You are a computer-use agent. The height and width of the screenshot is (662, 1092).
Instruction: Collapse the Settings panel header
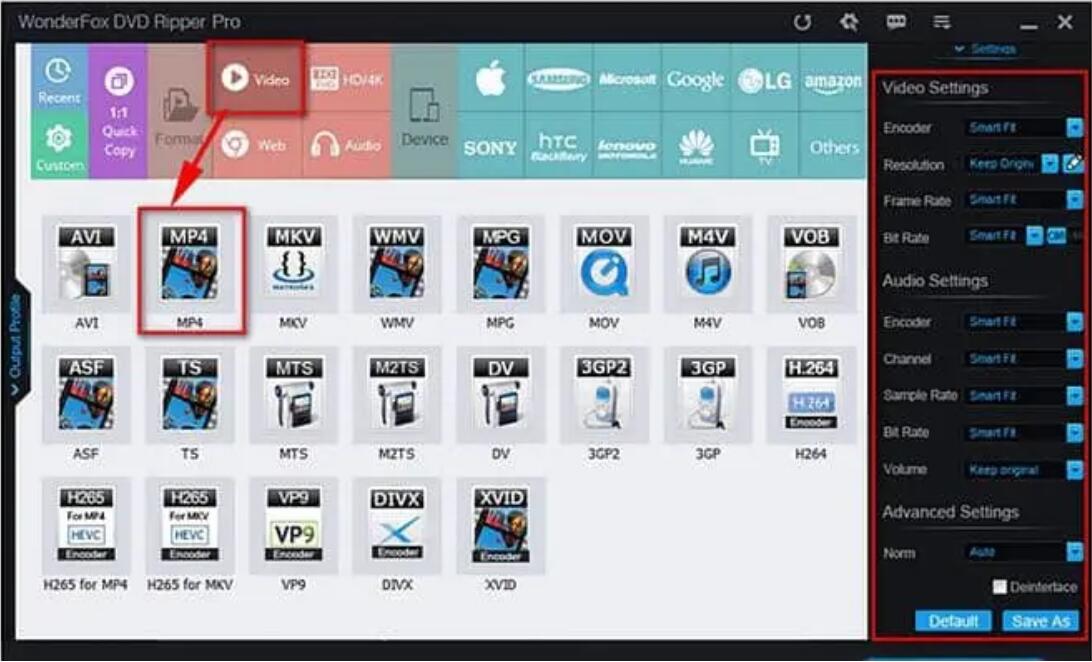point(985,49)
